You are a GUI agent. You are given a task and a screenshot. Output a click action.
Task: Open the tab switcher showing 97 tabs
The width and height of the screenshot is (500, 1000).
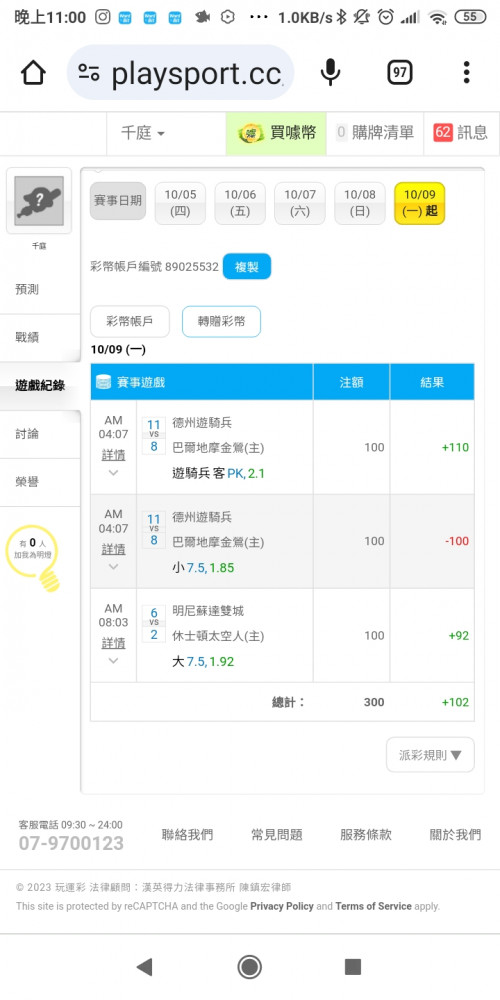point(399,73)
